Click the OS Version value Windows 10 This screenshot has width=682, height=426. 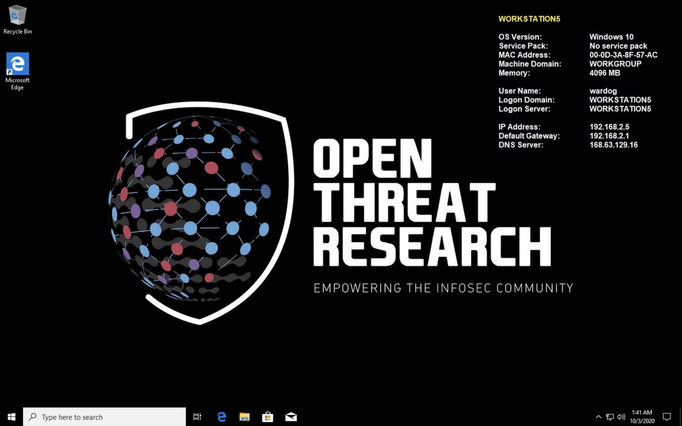[611, 37]
